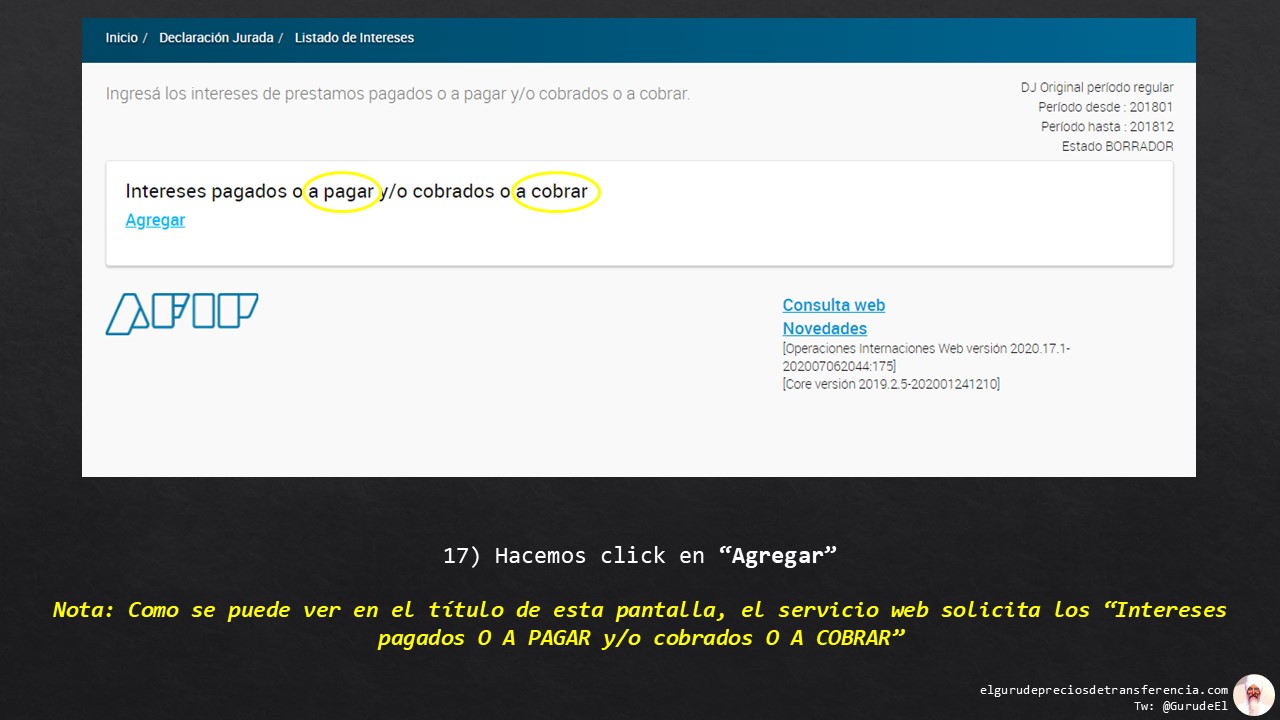Select Listado de Intereses in the breadcrumb
The height and width of the screenshot is (720, 1280).
(353, 37)
